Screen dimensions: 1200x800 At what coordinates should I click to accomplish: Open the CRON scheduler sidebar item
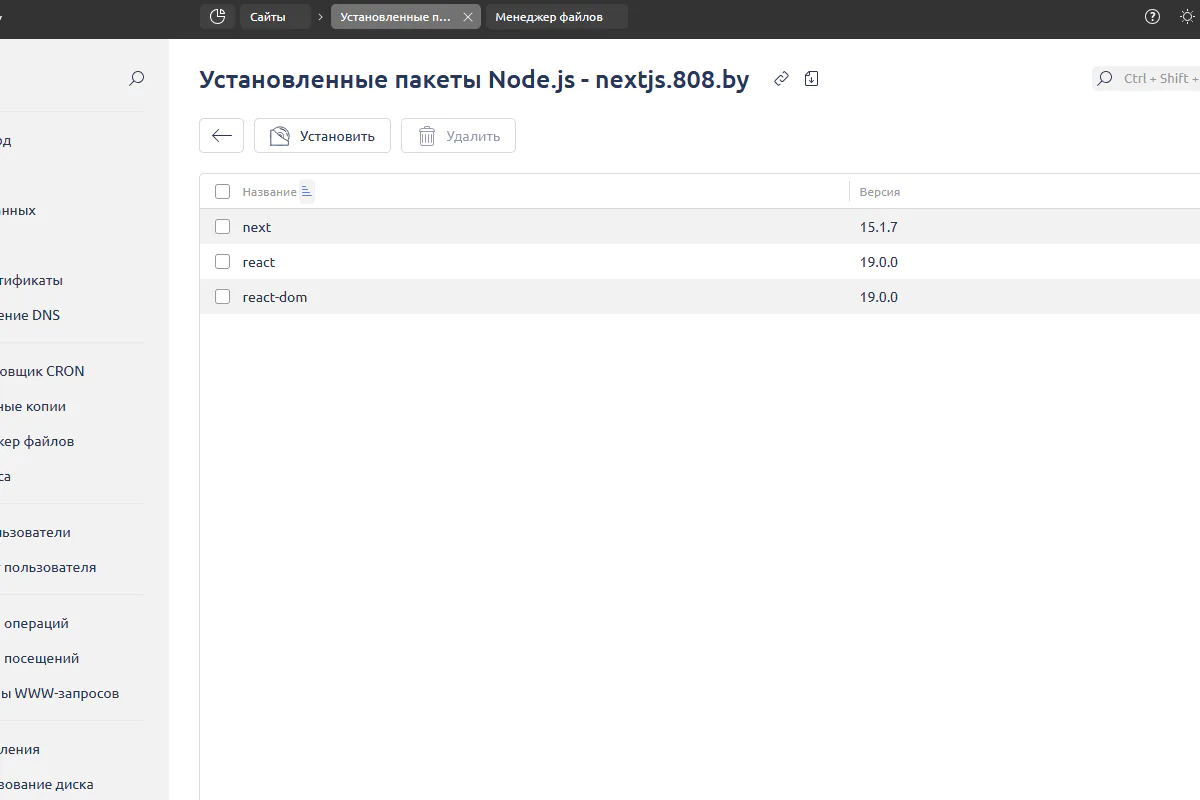(x=42, y=371)
